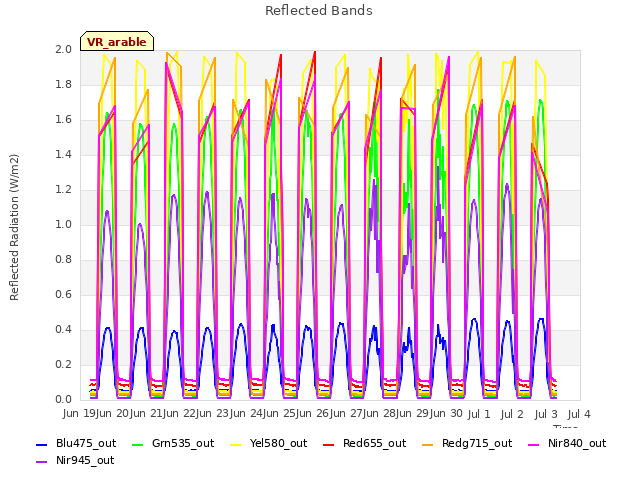Click the 1.2 y-axis tick label
The height and width of the screenshot is (480, 640).
tap(63, 189)
